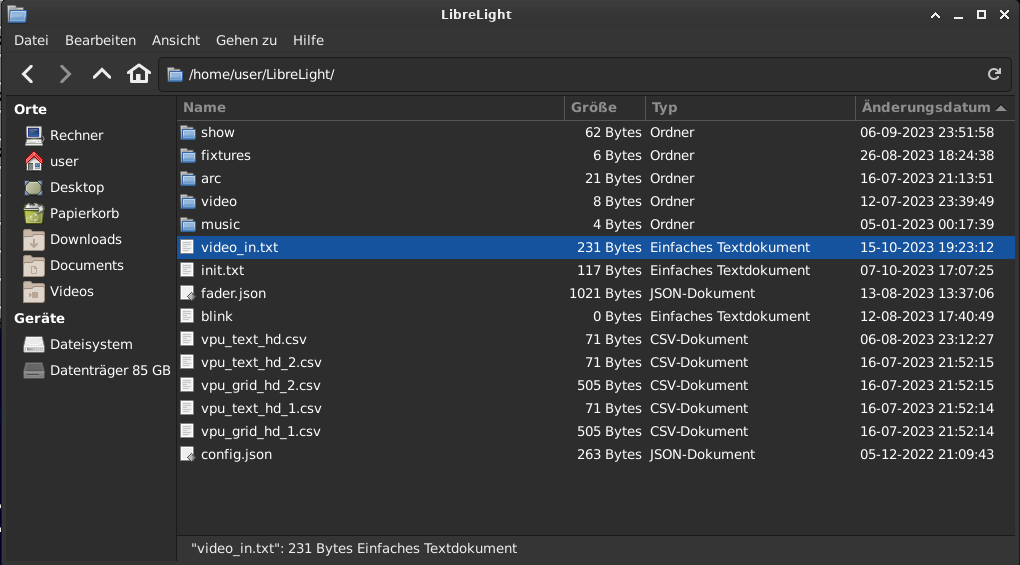Click the forward navigation arrow
Screen dimensions: 1020x565
pos(65,74)
